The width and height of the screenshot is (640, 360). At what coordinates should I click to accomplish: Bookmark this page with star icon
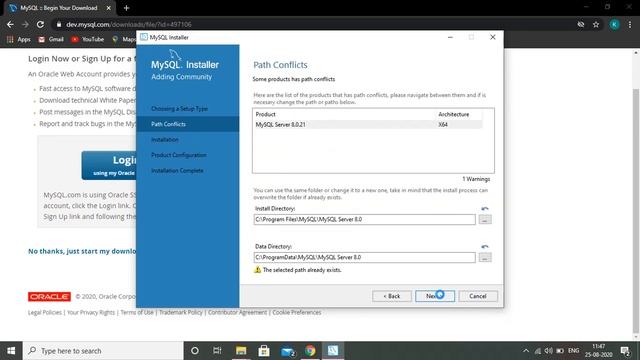[x=596, y=24]
